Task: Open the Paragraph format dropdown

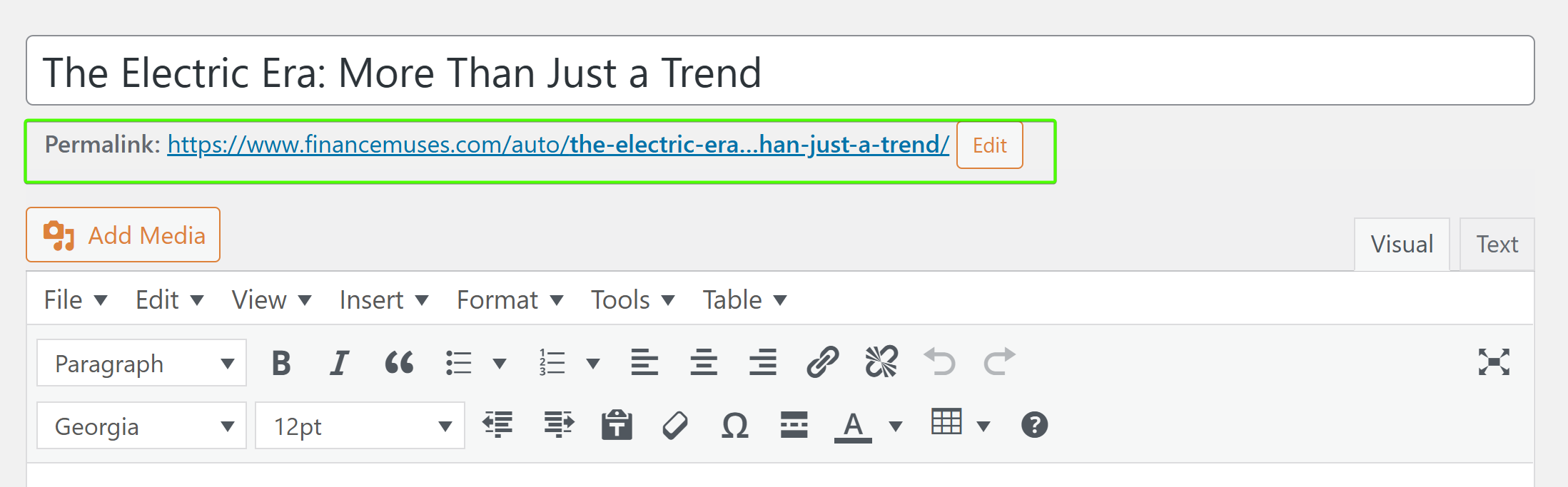Action: point(141,364)
